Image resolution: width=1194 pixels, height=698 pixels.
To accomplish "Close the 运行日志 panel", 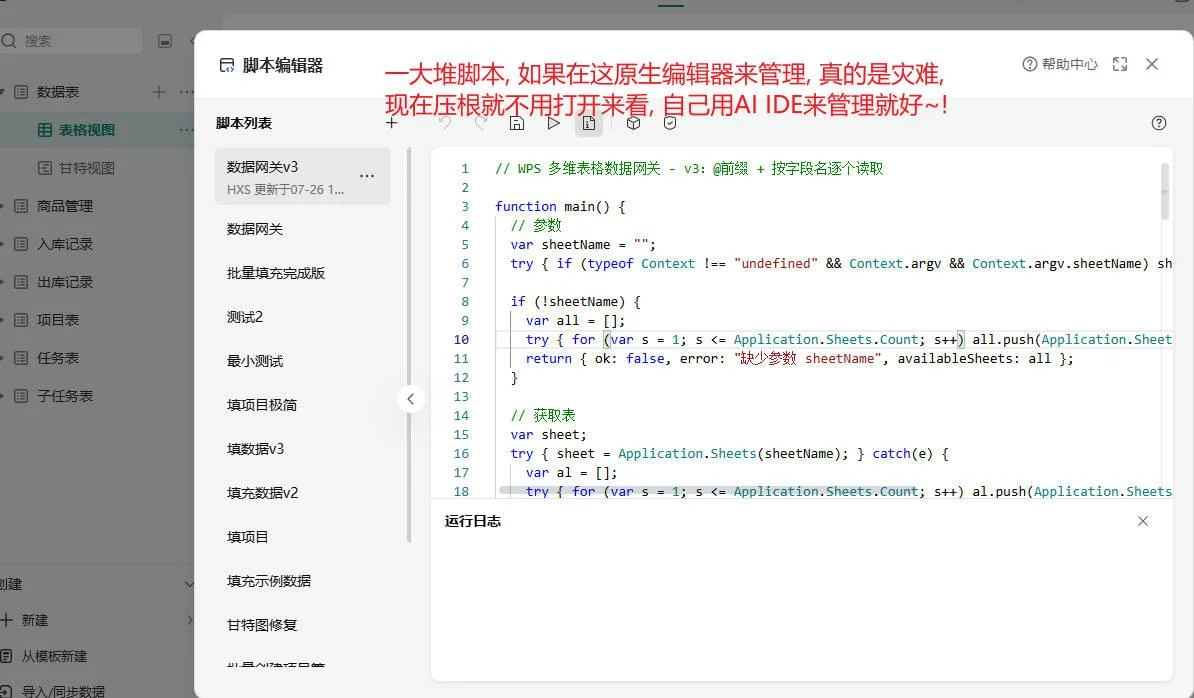I will click(1143, 521).
